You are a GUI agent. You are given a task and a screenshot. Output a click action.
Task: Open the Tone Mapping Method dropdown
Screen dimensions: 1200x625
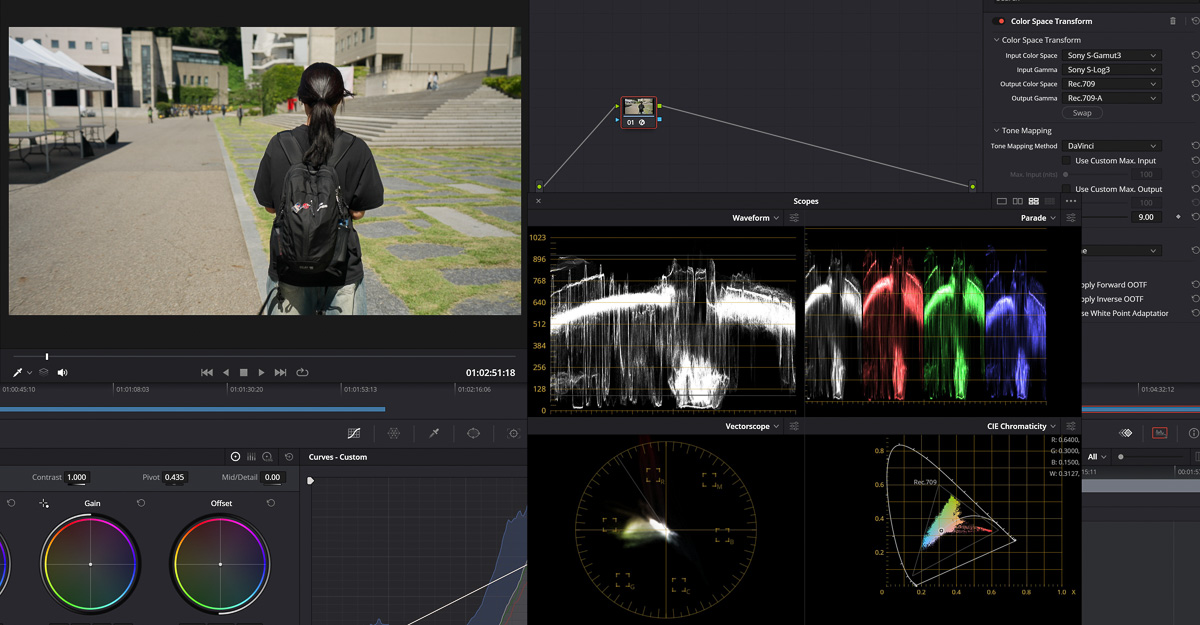click(1111, 146)
